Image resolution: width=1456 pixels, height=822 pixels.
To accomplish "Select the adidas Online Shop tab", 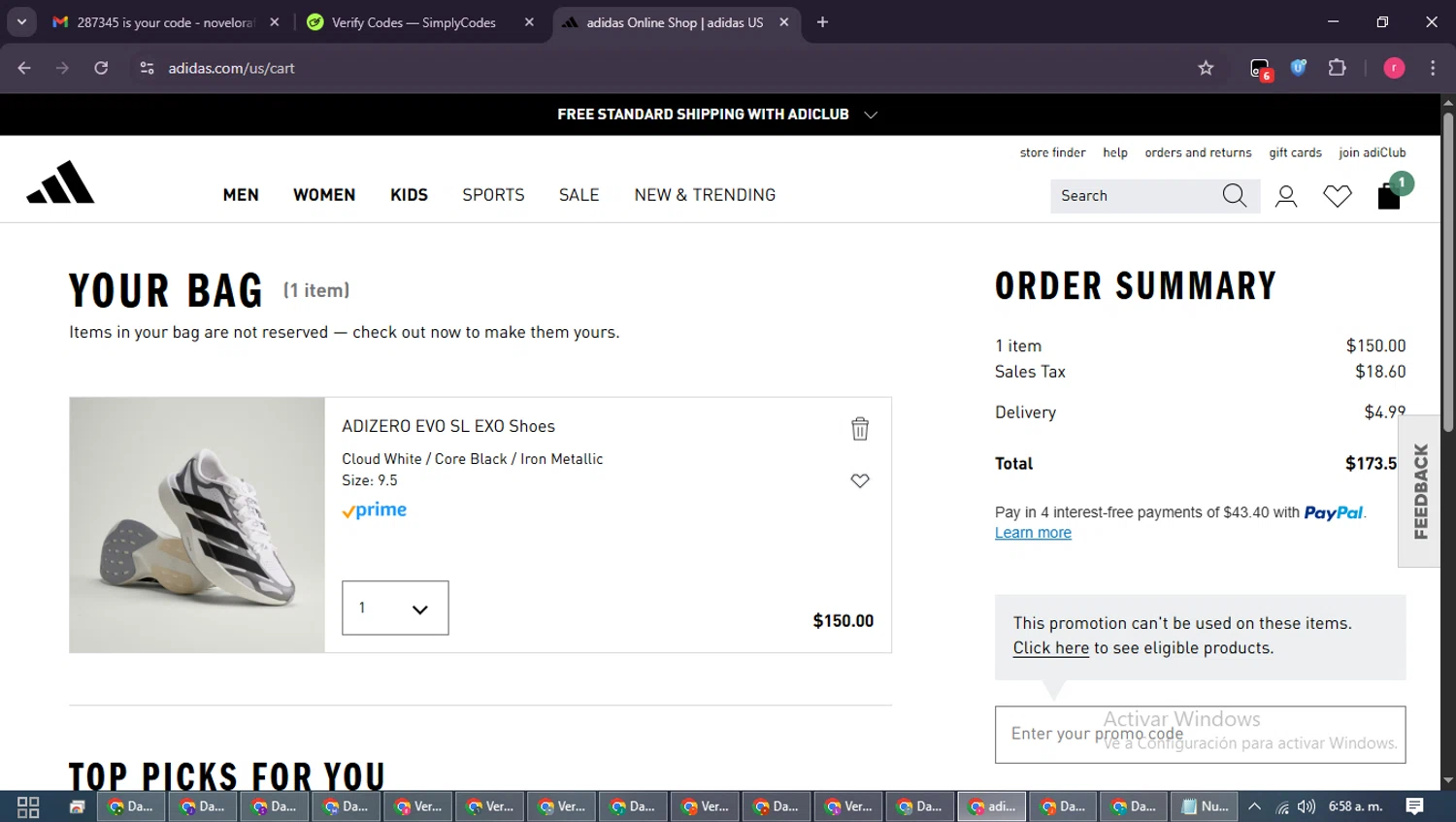I will click(x=675, y=21).
